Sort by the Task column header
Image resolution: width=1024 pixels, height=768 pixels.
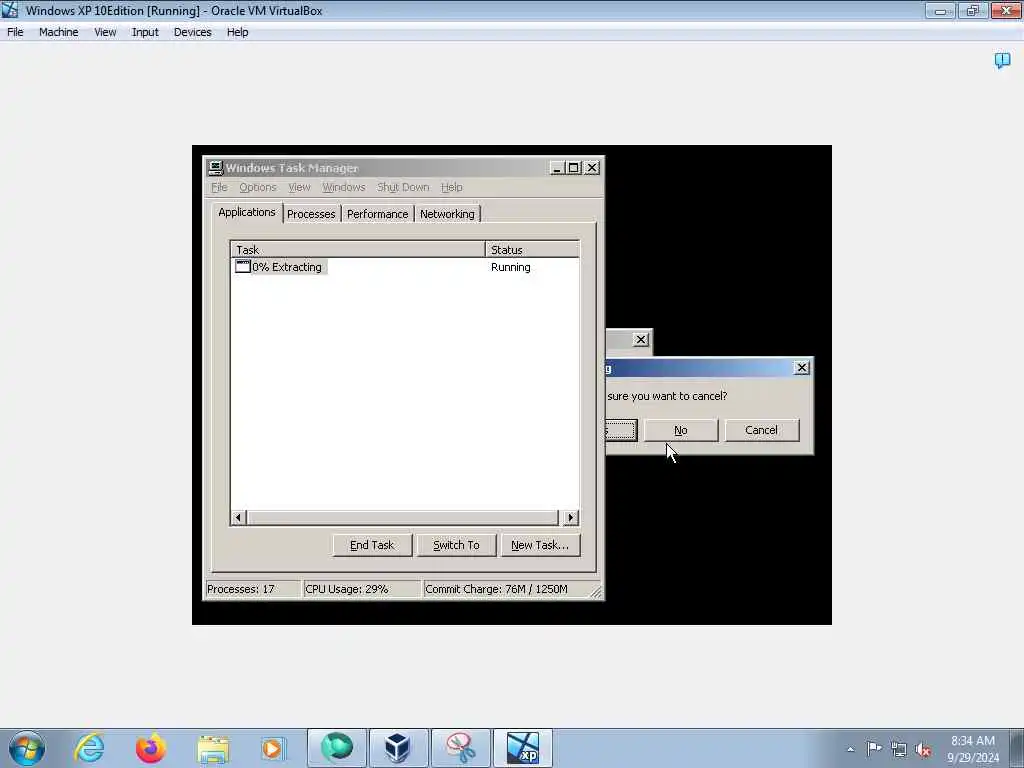358,249
